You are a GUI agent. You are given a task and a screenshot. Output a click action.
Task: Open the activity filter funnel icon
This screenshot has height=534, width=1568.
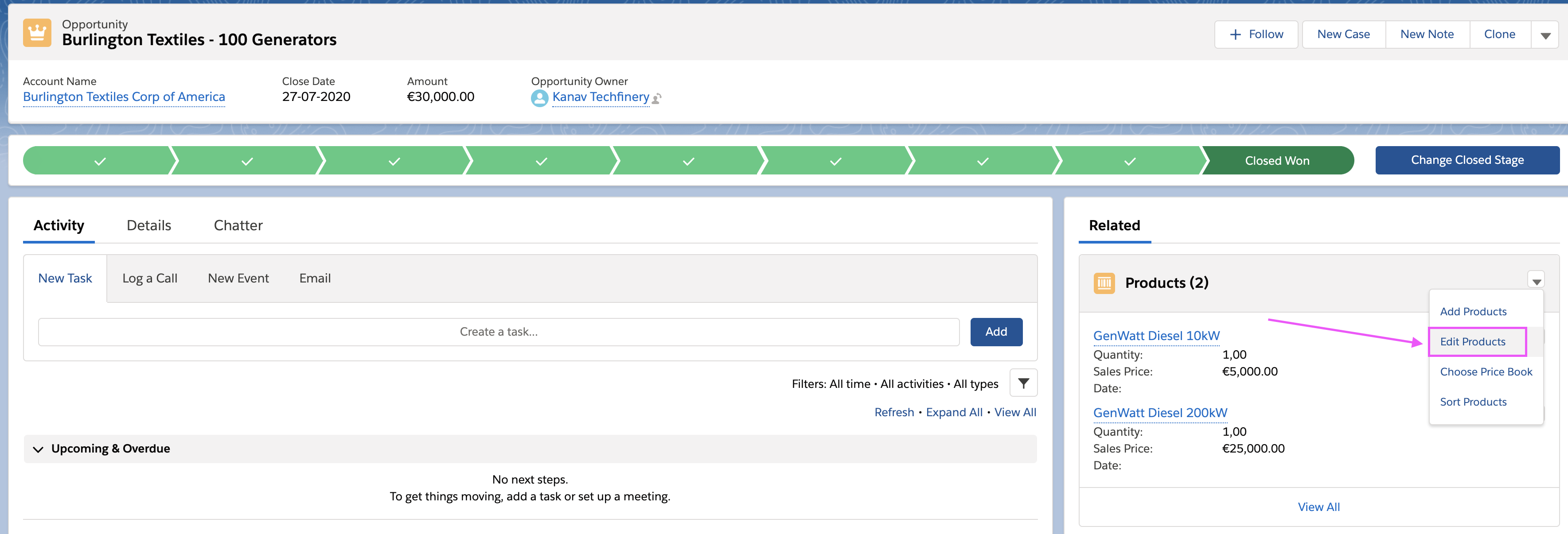pos(1023,383)
